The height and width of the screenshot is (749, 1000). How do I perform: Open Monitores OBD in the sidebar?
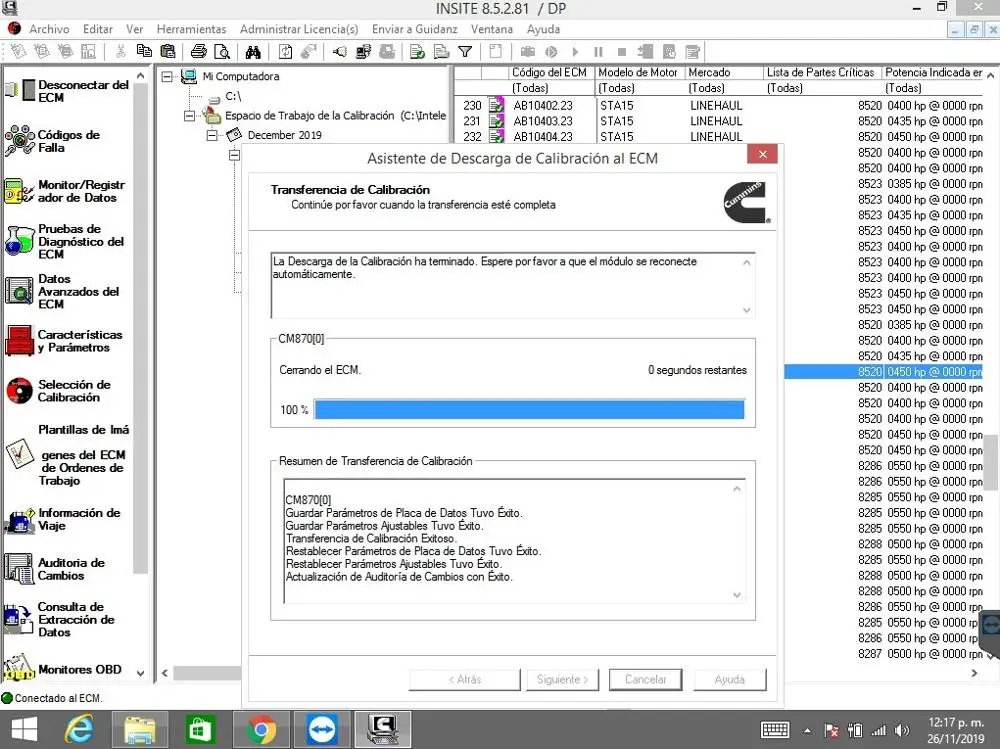coord(63,669)
